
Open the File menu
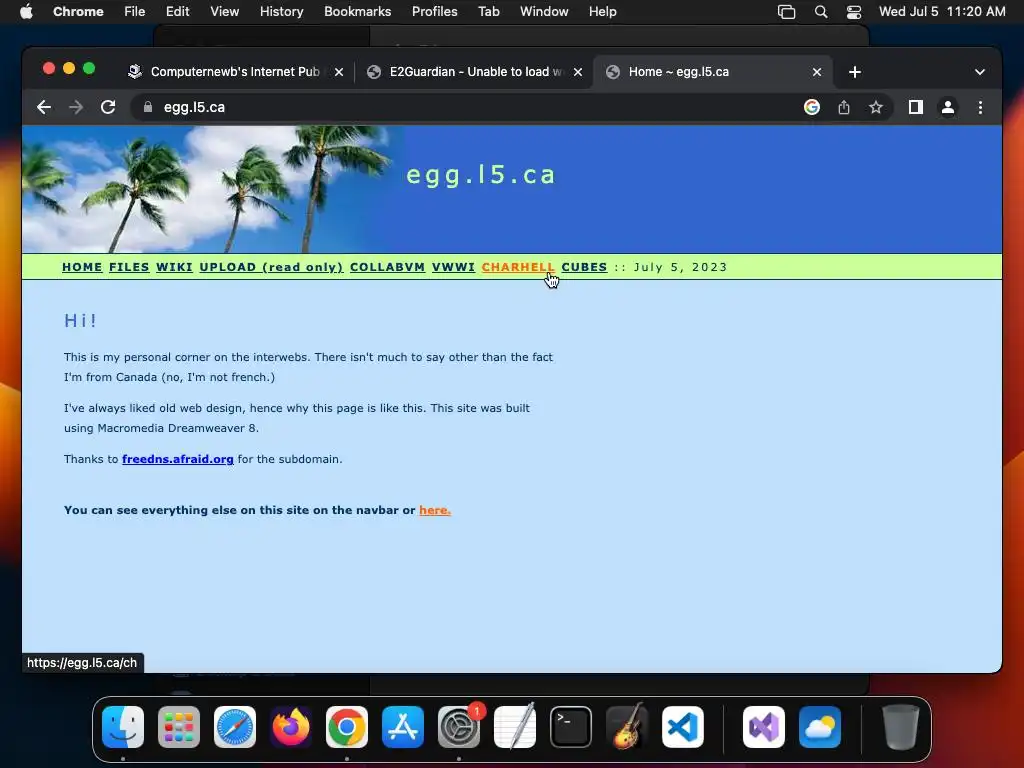pyautogui.click(x=135, y=12)
